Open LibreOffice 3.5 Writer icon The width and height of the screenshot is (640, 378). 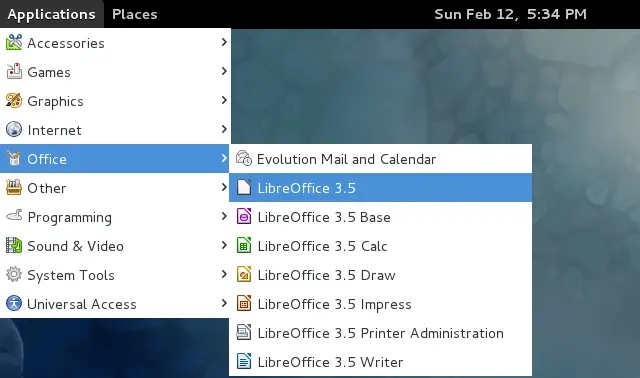point(244,361)
